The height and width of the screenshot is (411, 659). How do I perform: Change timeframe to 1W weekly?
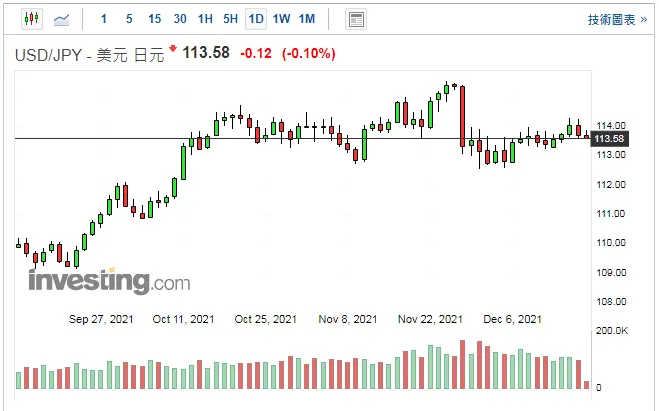281,19
